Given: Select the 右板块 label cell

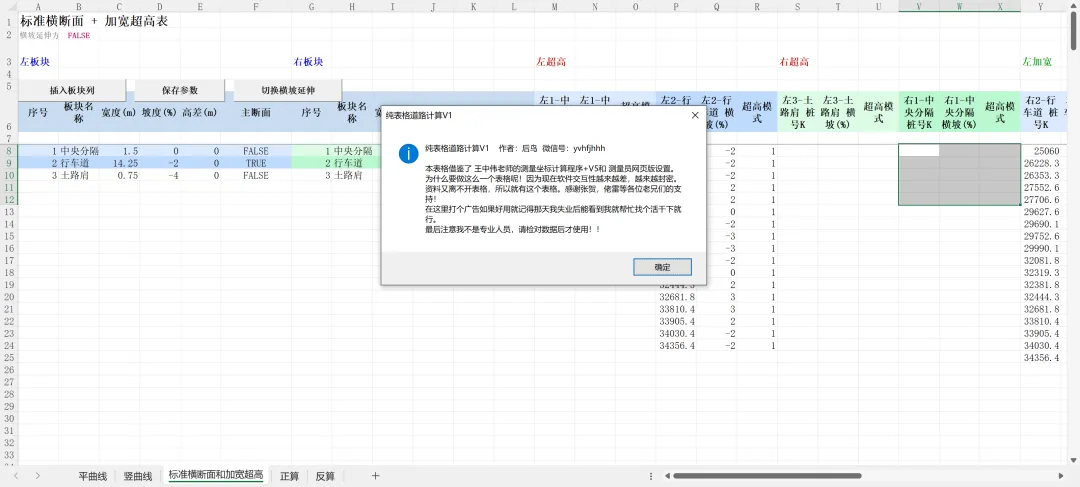Looking at the screenshot, I should tap(309, 62).
